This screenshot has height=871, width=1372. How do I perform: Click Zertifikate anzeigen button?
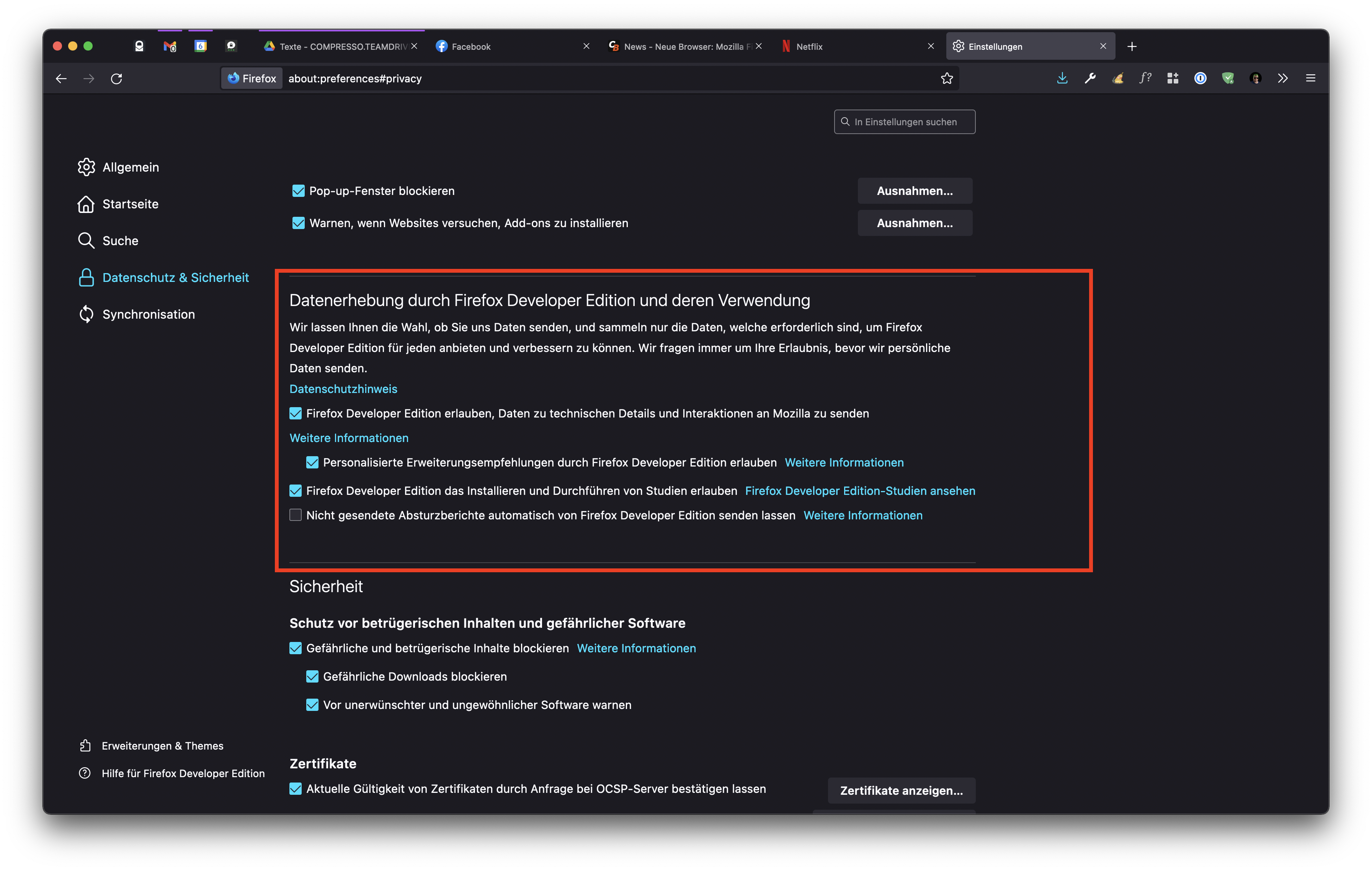click(x=901, y=791)
